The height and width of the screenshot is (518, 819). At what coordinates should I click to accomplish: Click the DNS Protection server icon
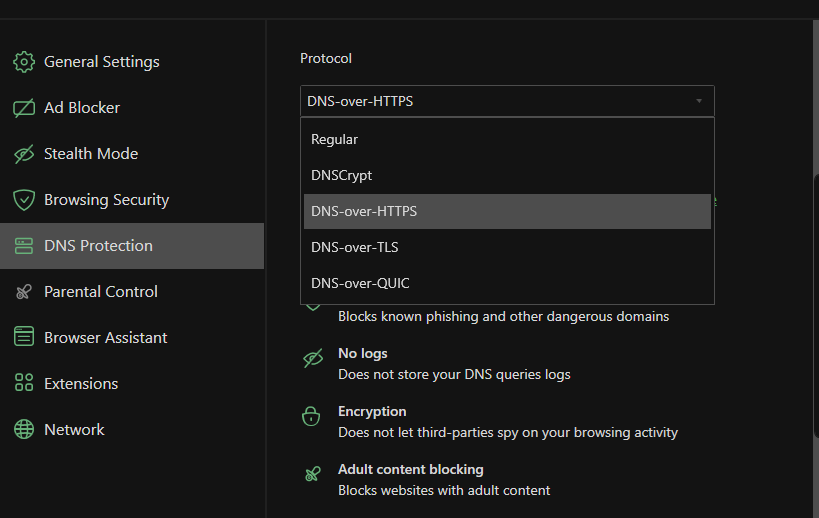point(24,246)
